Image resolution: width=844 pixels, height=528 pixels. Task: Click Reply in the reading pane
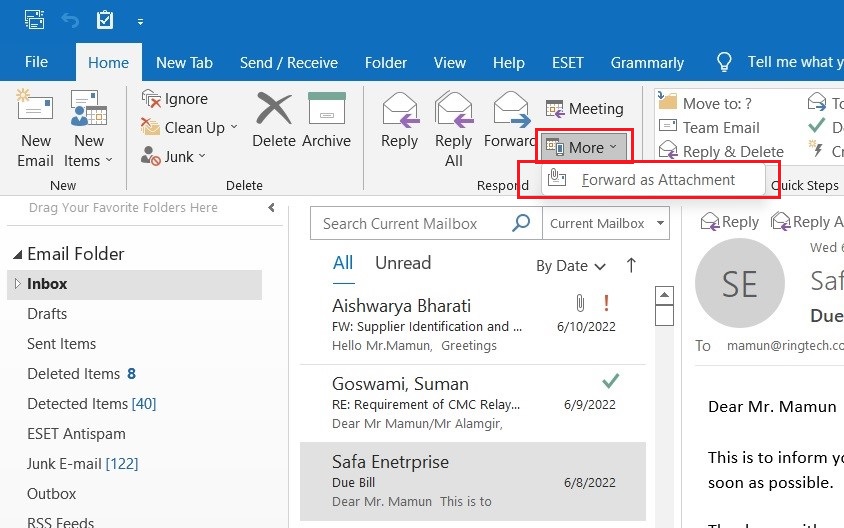click(x=730, y=222)
